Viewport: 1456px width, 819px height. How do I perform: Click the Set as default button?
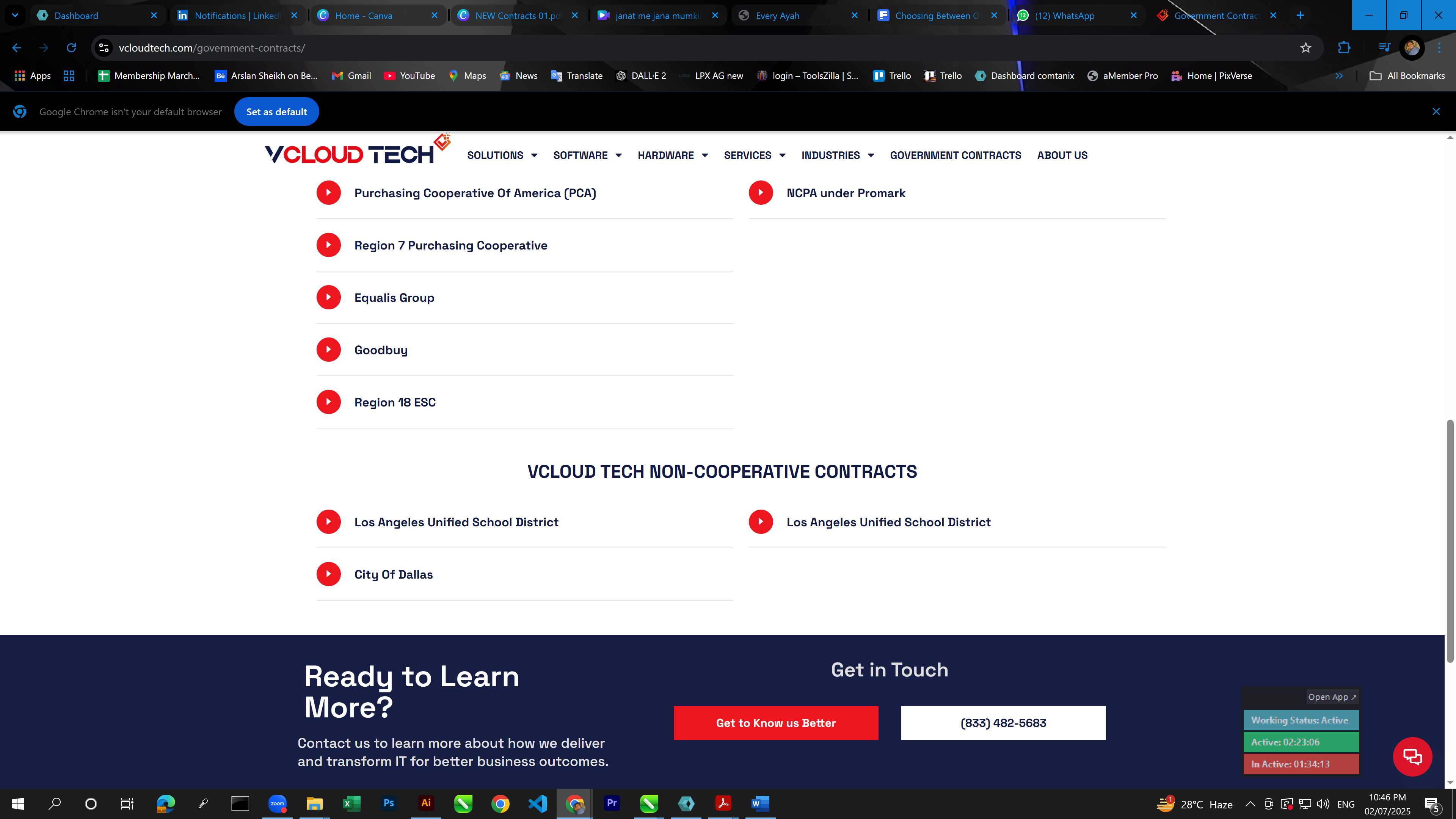[x=276, y=112]
